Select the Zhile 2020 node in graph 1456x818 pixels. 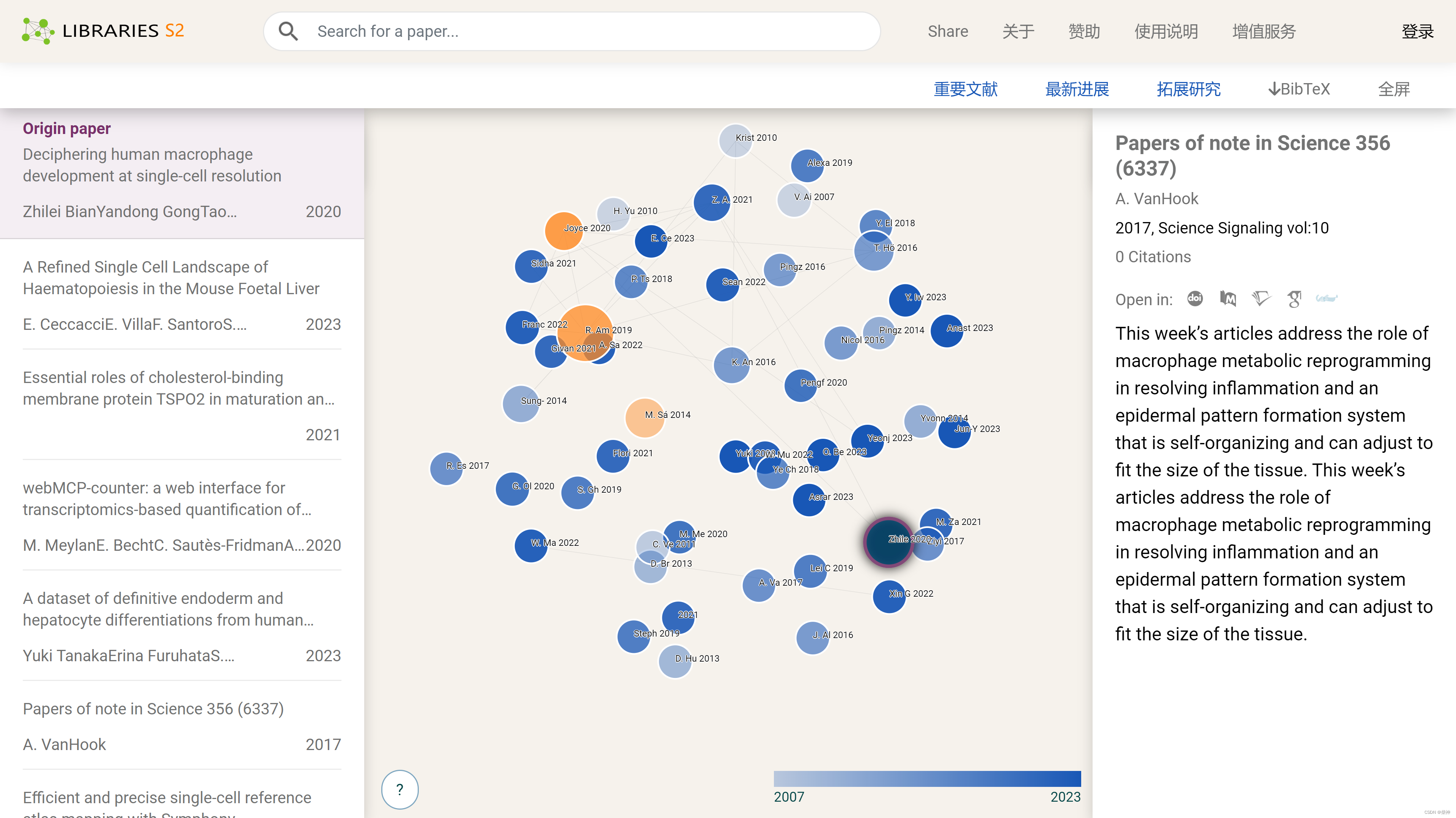click(887, 541)
